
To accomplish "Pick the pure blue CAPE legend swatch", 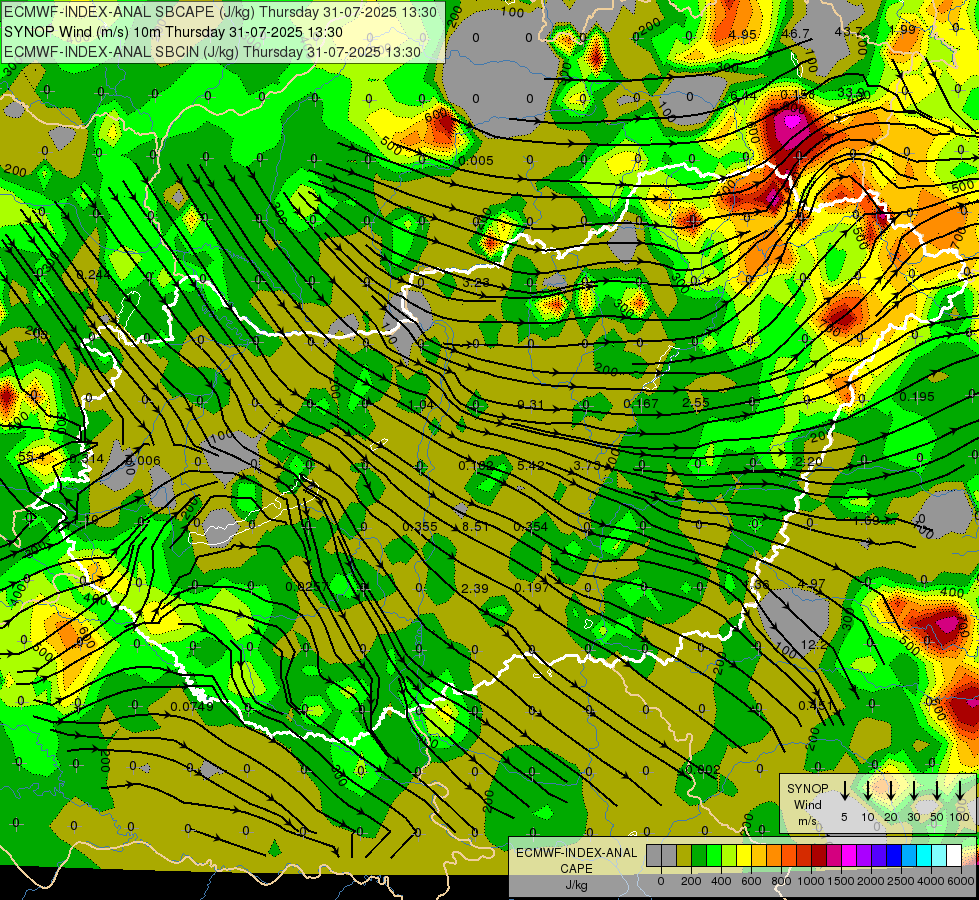I will [x=895, y=855].
